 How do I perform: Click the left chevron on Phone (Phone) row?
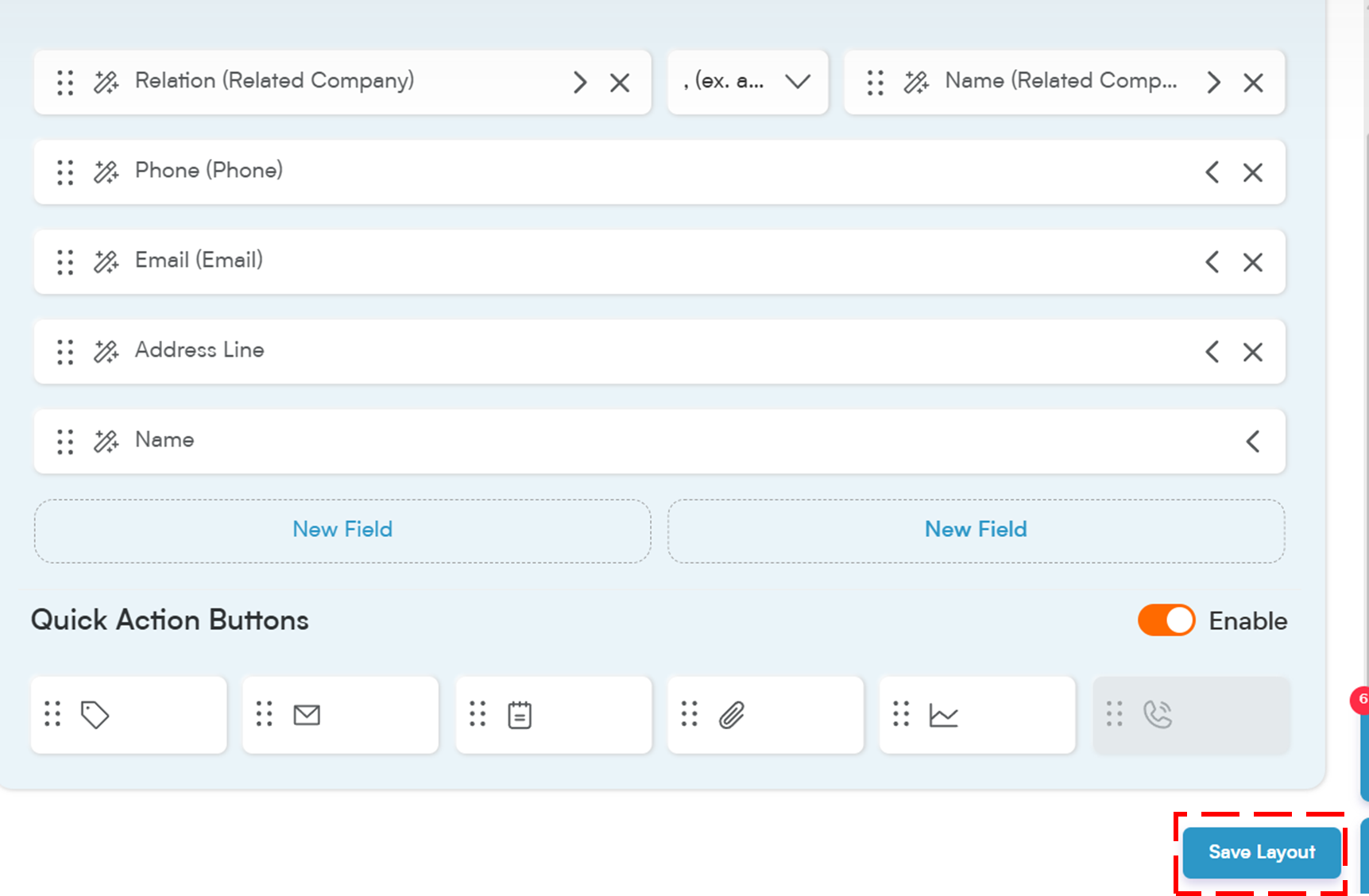[x=1212, y=172]
